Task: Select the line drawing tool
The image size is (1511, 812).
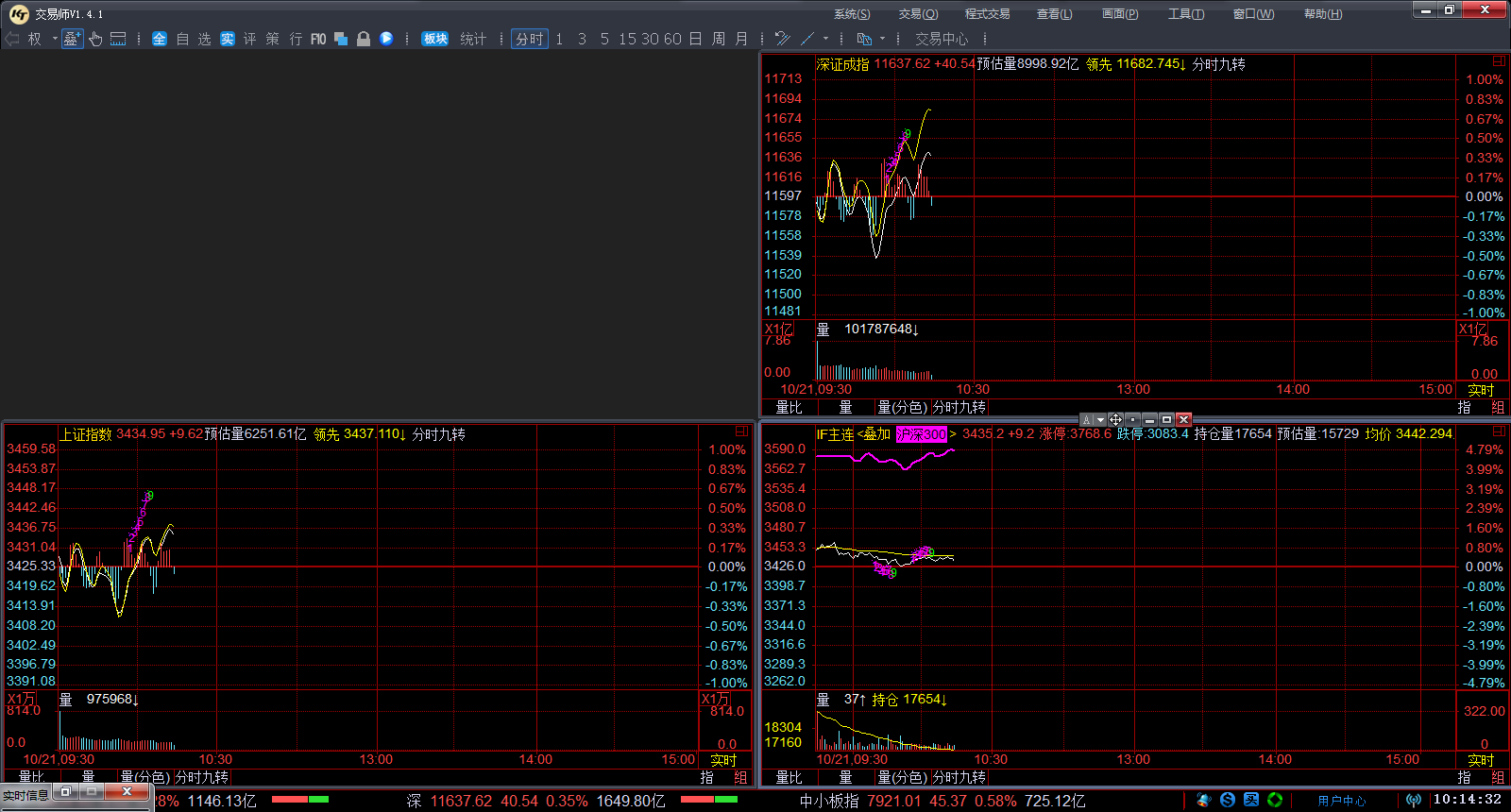Action: pos(807,39)
